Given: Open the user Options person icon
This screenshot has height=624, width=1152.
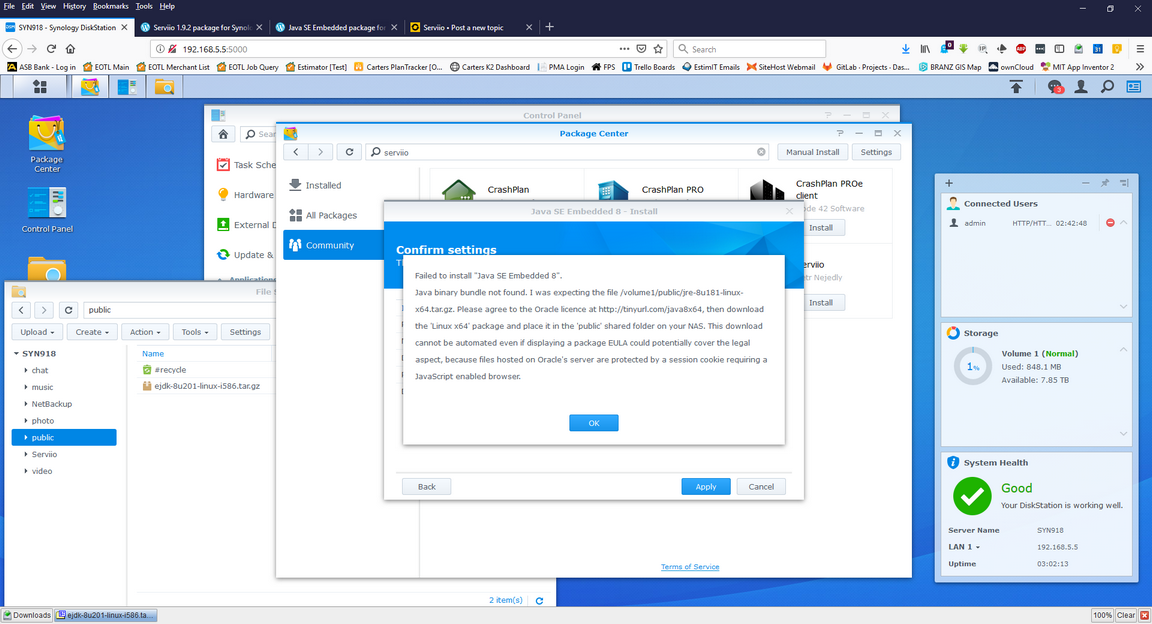Looking at the screenshot, I should [x=1080, y=87].
